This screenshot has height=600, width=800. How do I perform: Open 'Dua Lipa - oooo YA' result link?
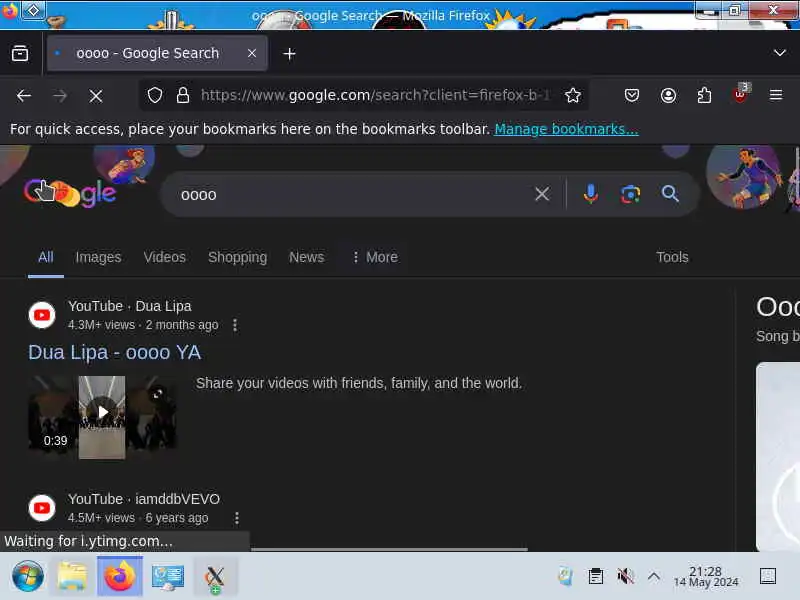tap(115, 353)
